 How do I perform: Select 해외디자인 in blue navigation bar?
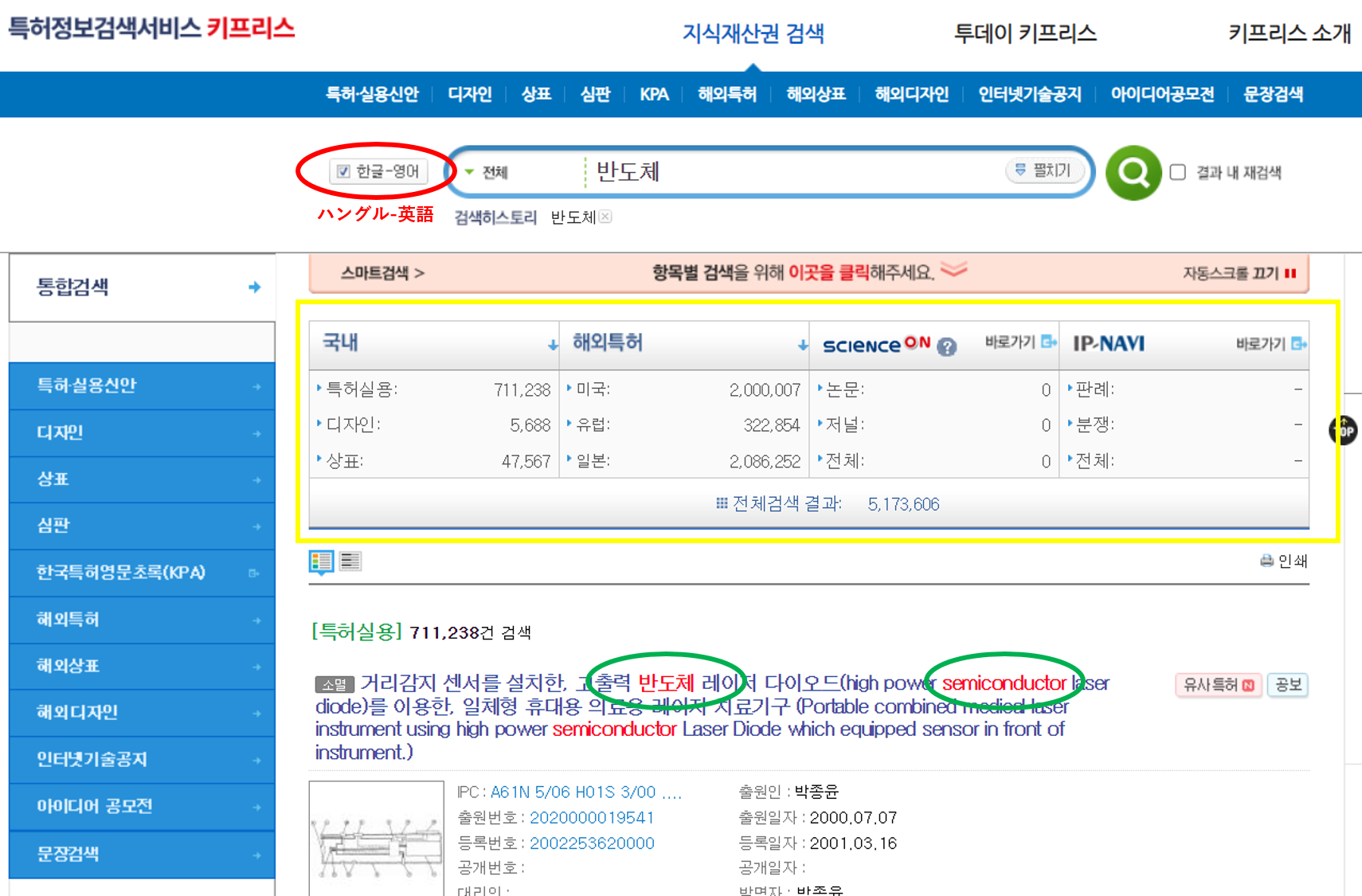point(912,94)
